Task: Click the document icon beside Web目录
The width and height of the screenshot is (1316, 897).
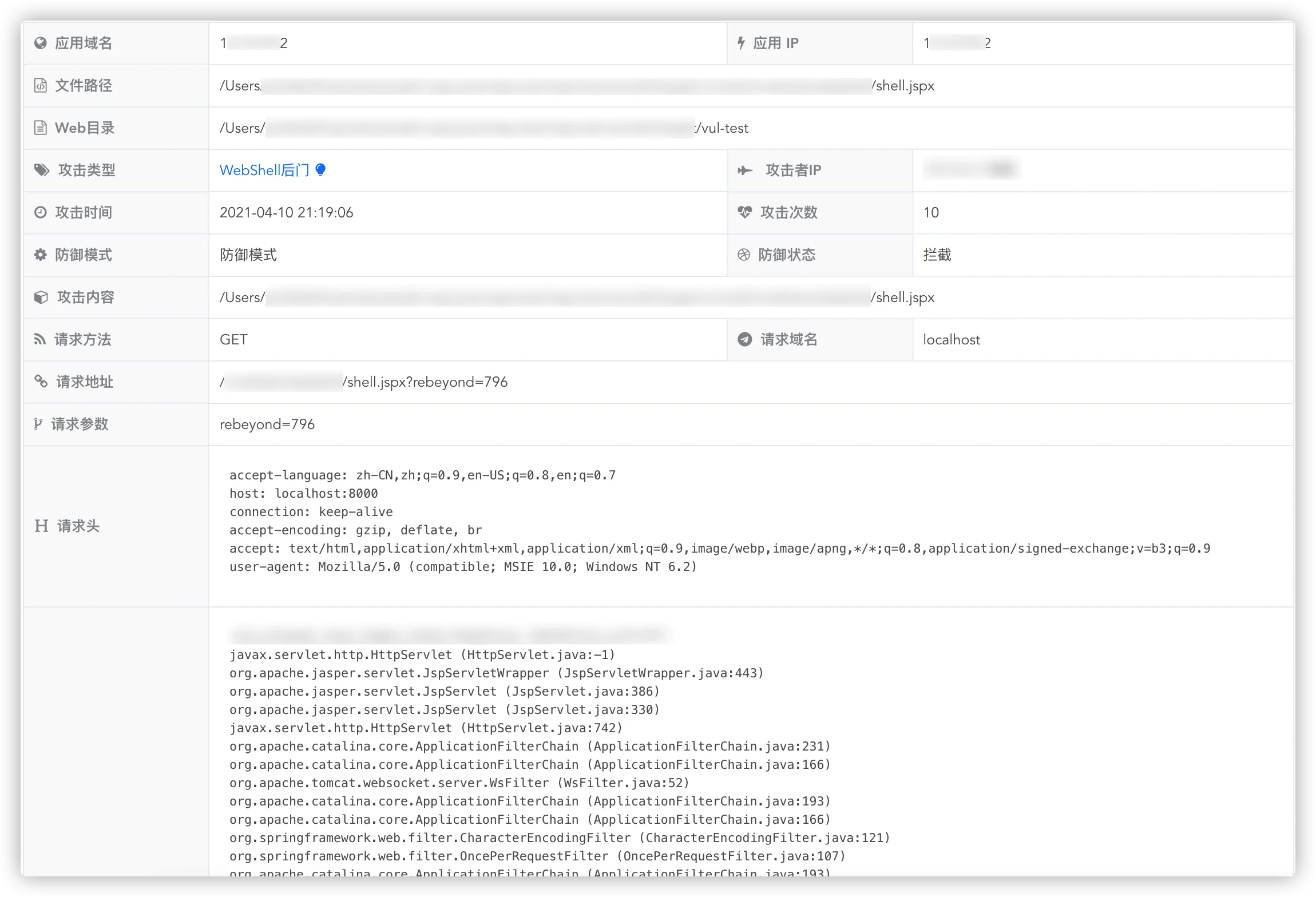Action: tap(40, 128)
